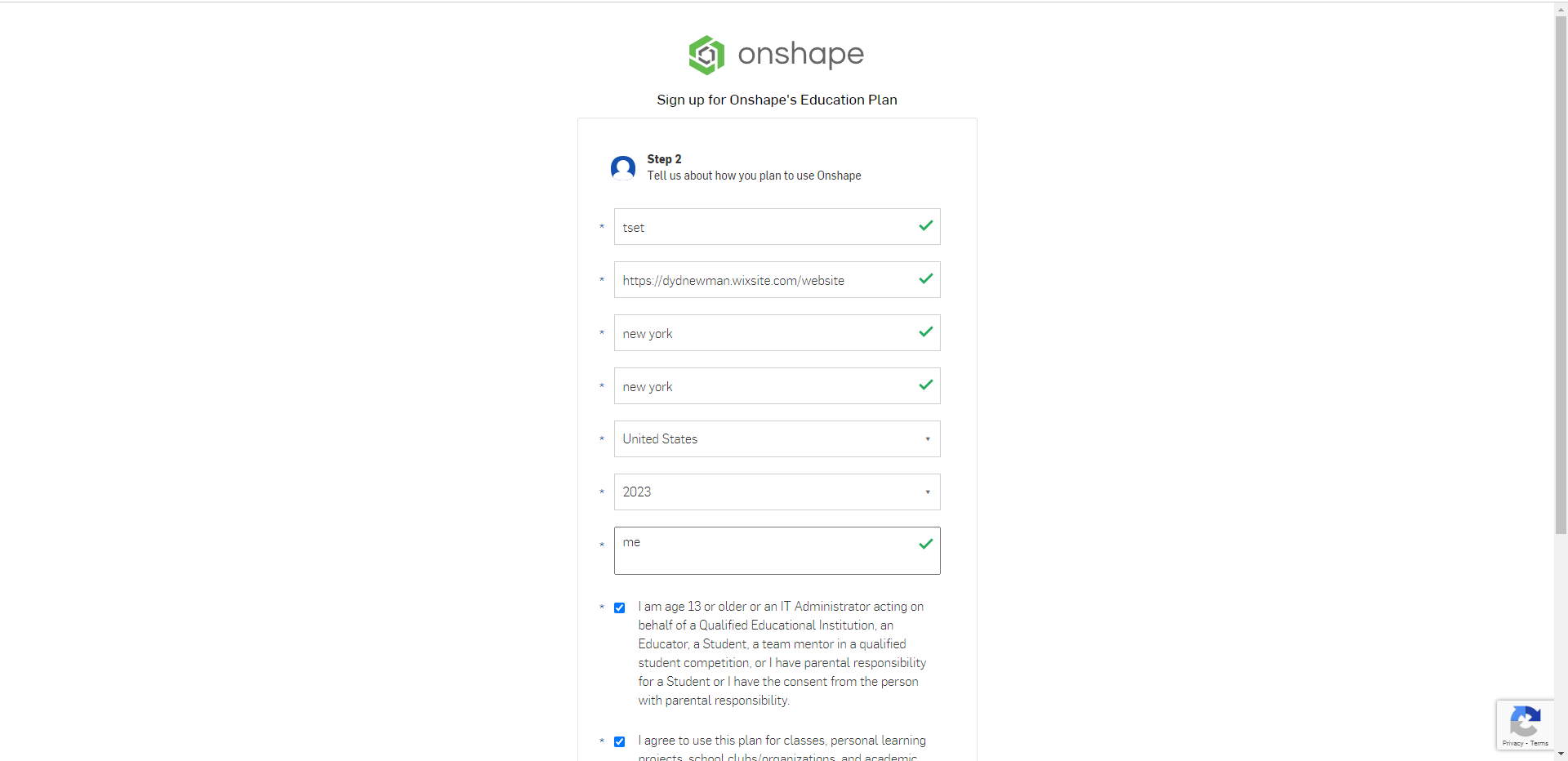1568x761 pixels.
Task: Open the reCAPTCHA Terms link
Action: click(x=1539, y=743)
